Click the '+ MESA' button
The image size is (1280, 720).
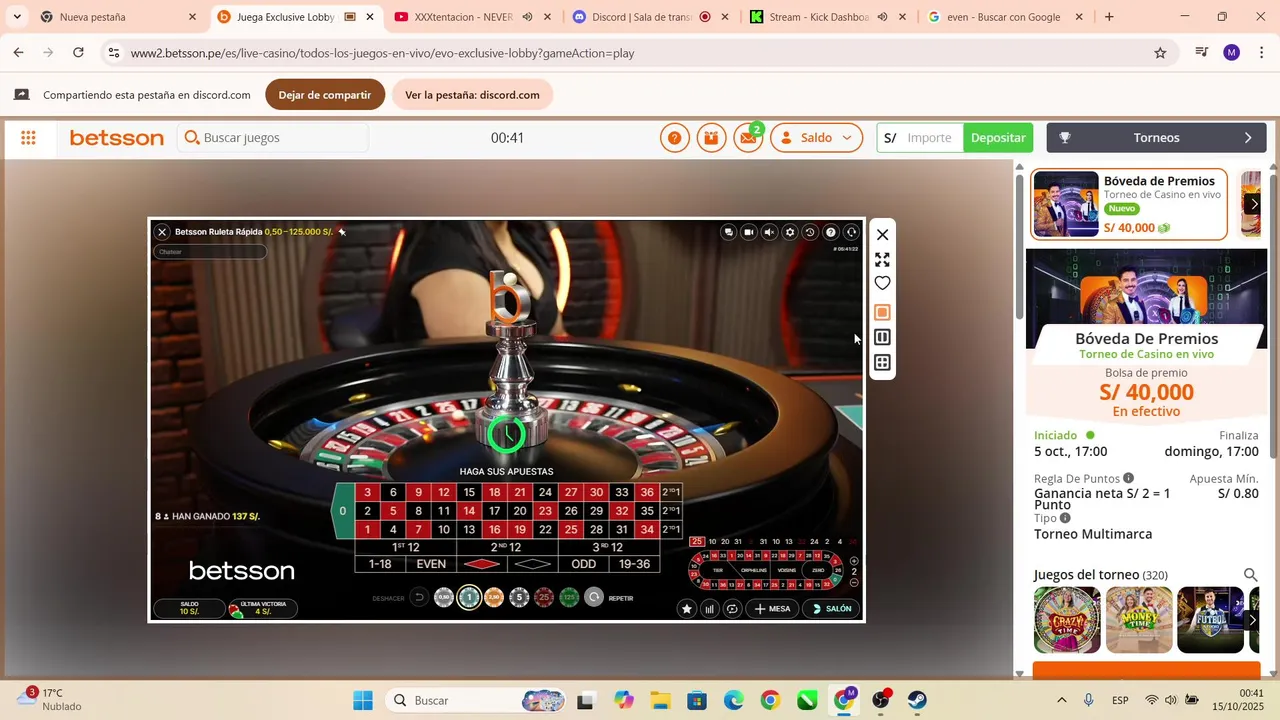(x=772, y=608)
